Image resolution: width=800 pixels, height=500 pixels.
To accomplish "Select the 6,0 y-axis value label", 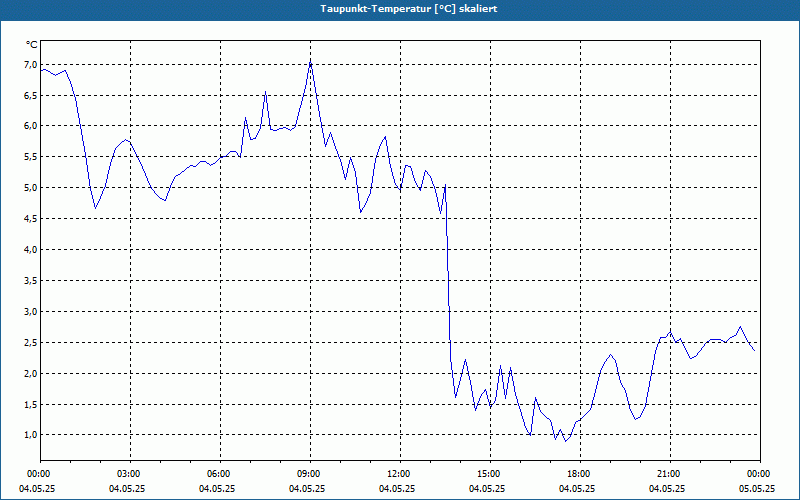I will pyautogui.click(x=30, y=126).
